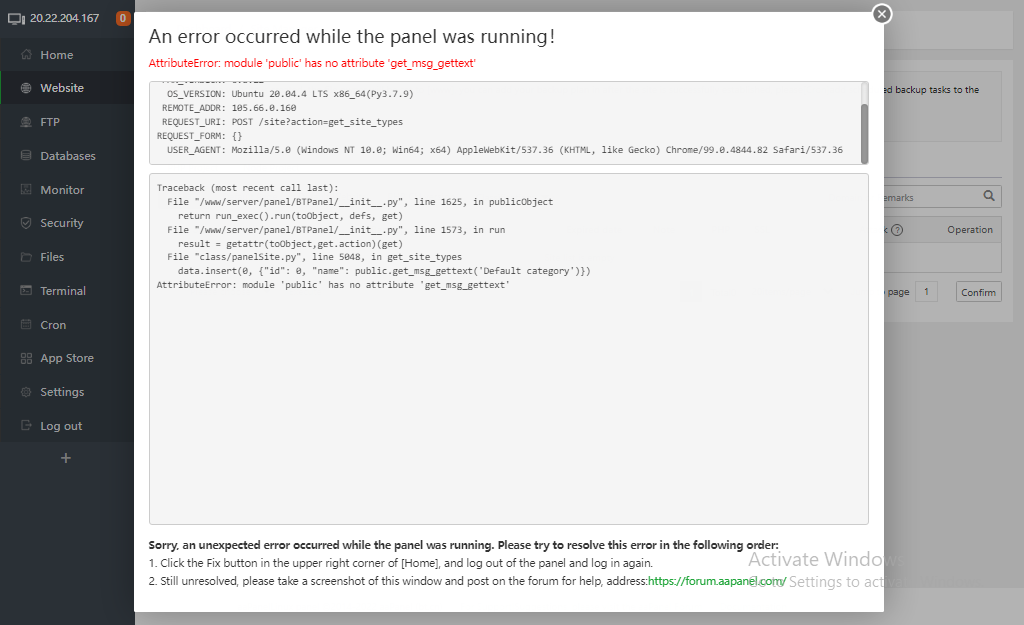Click the FTP icon in the sidebar
This screenshot has width=1024, height=625.
coord(26,122)
